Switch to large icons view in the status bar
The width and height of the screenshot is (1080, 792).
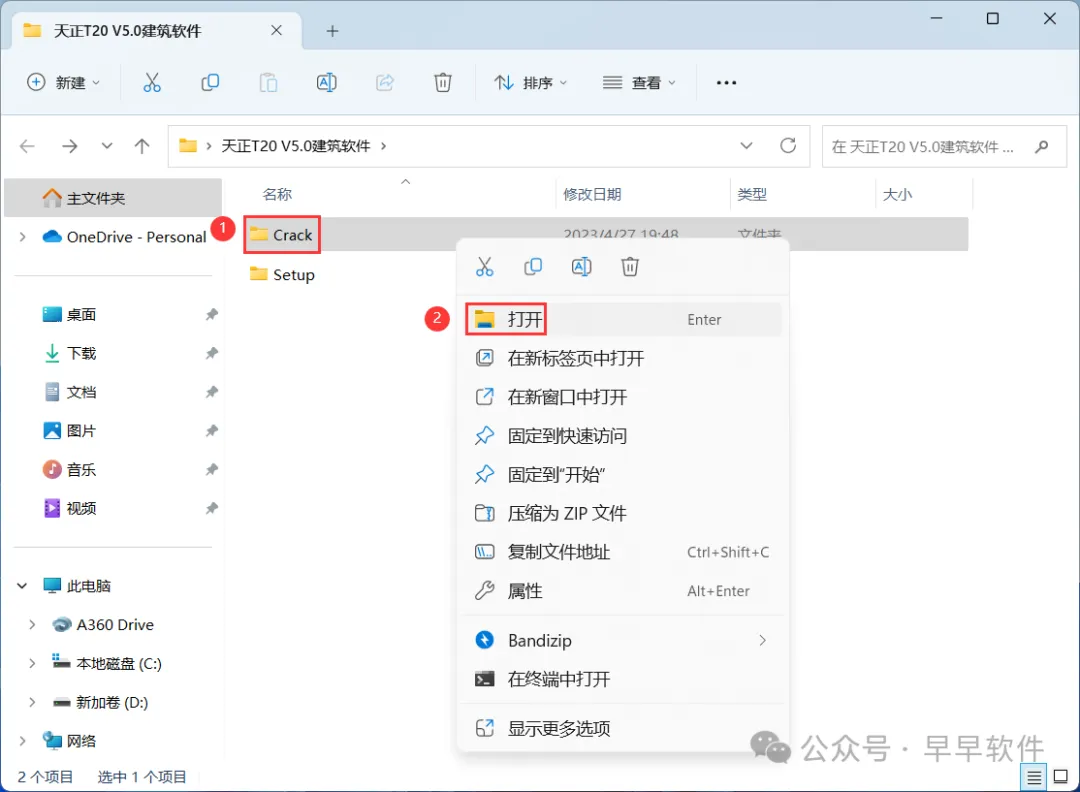click(1061, 777)
